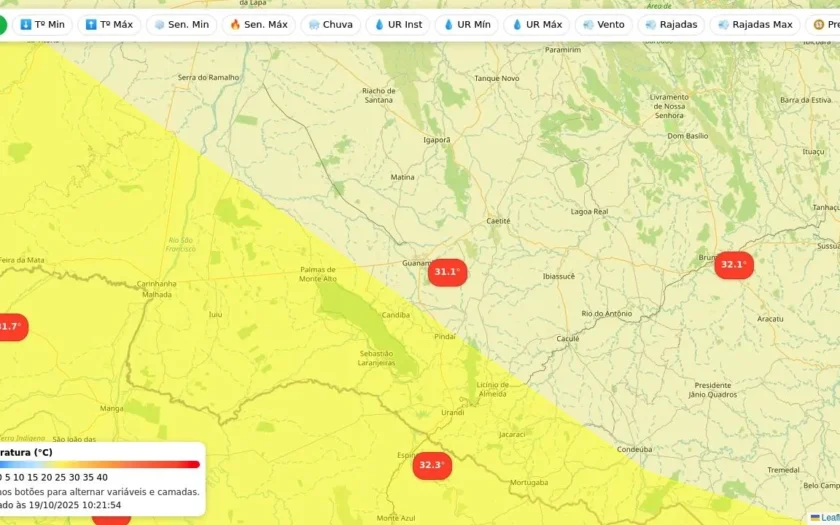Image resolution: width=840 pixels, height=525 pixels.
Task: Click the Barra da Estiva label
Action: [806, 100]
